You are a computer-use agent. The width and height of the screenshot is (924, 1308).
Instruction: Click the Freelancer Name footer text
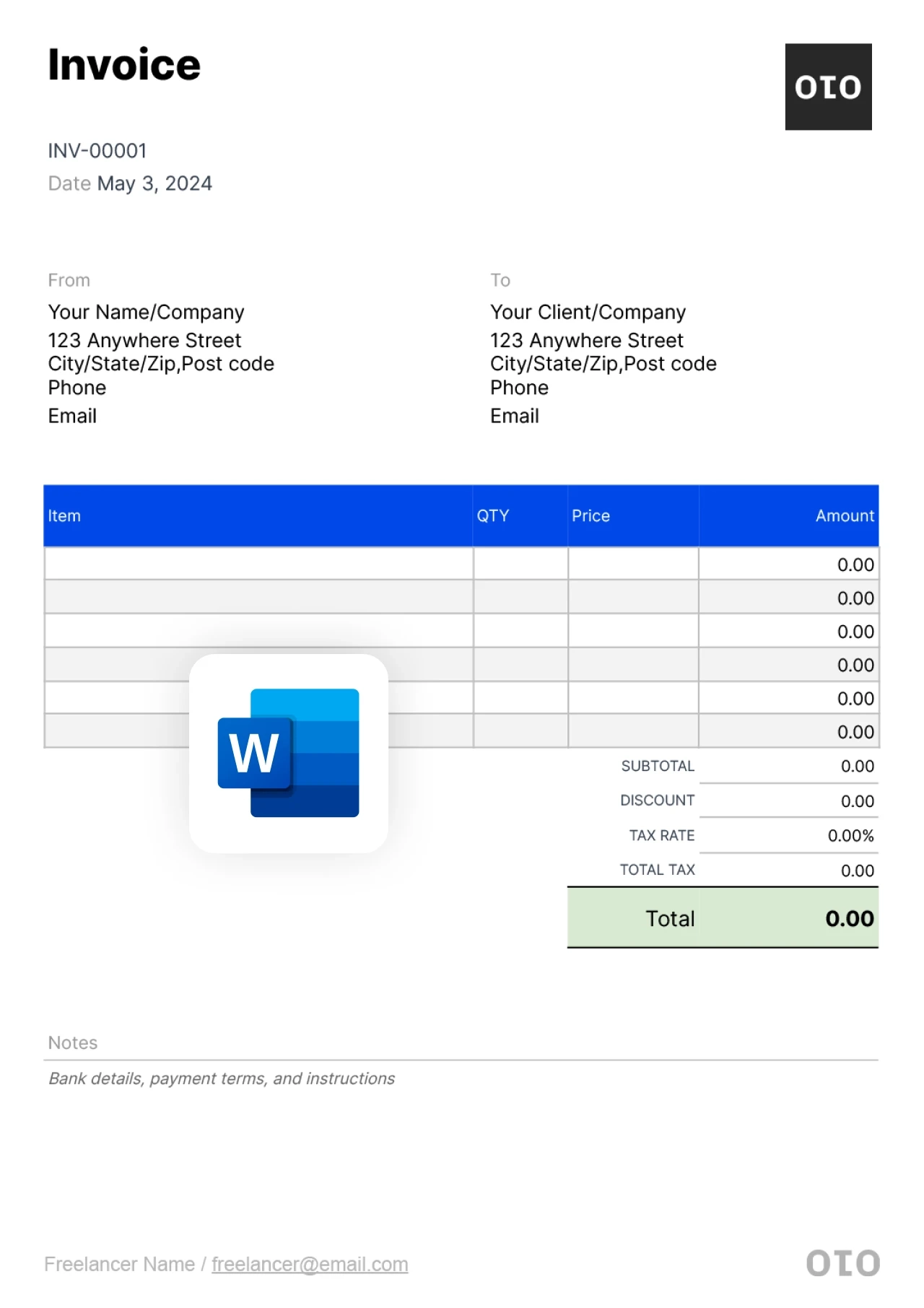point(120,1264)
